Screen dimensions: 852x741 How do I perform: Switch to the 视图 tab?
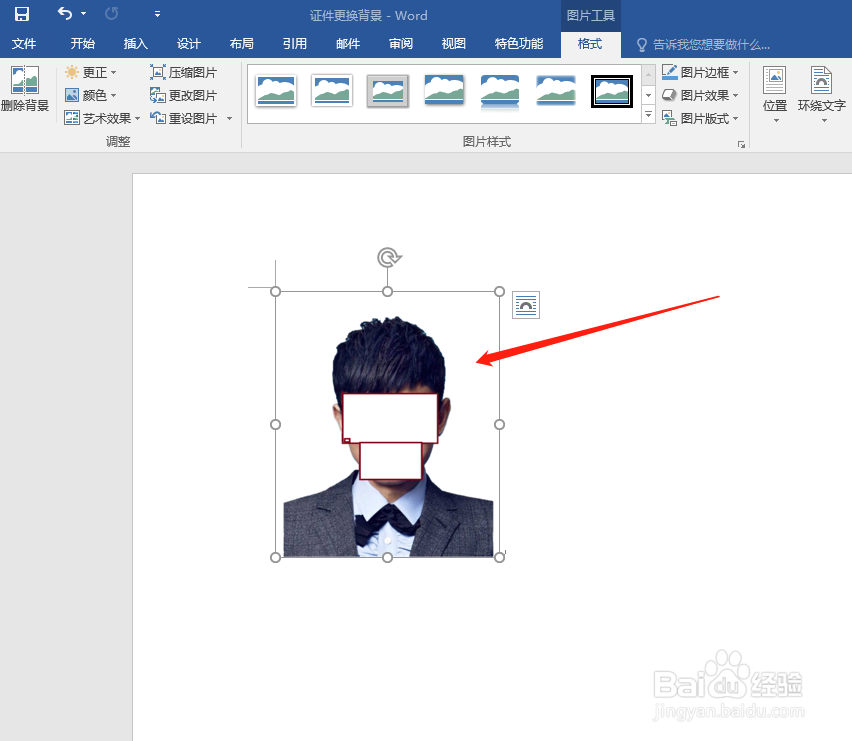click(454, 44)
